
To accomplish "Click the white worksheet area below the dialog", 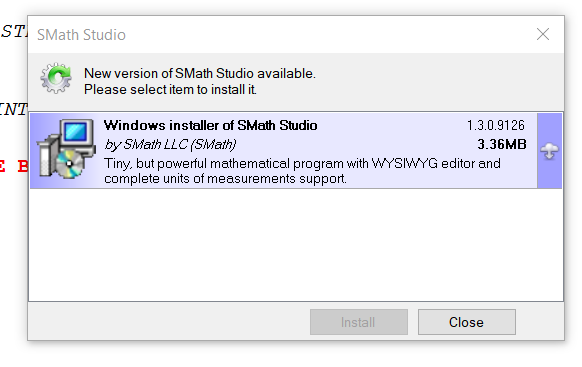I will pos(291,354).
